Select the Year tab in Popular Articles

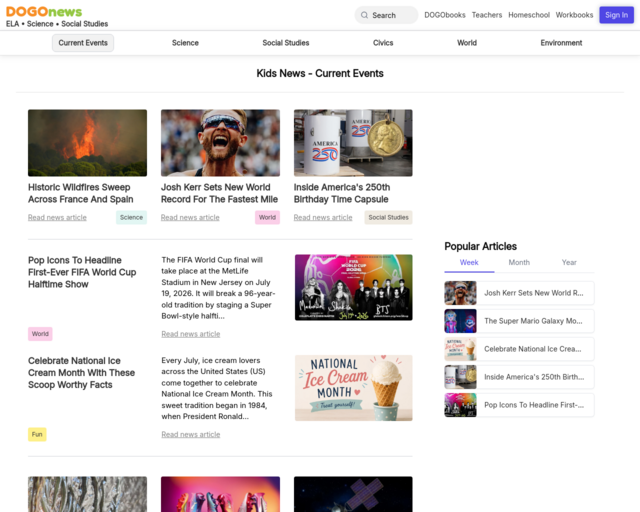[x=569, y=263]
